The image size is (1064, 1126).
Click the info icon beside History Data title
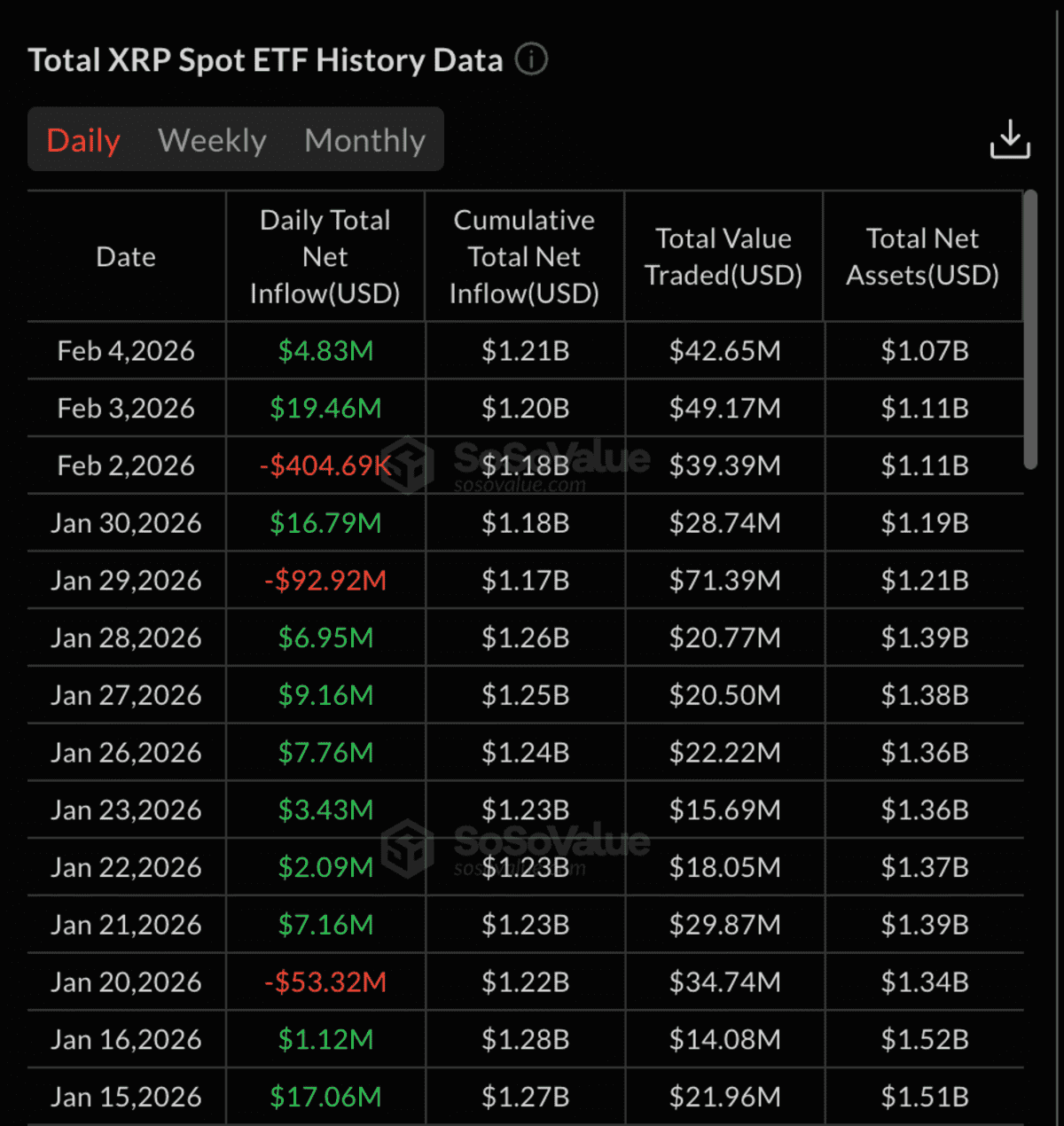(531, 59)
